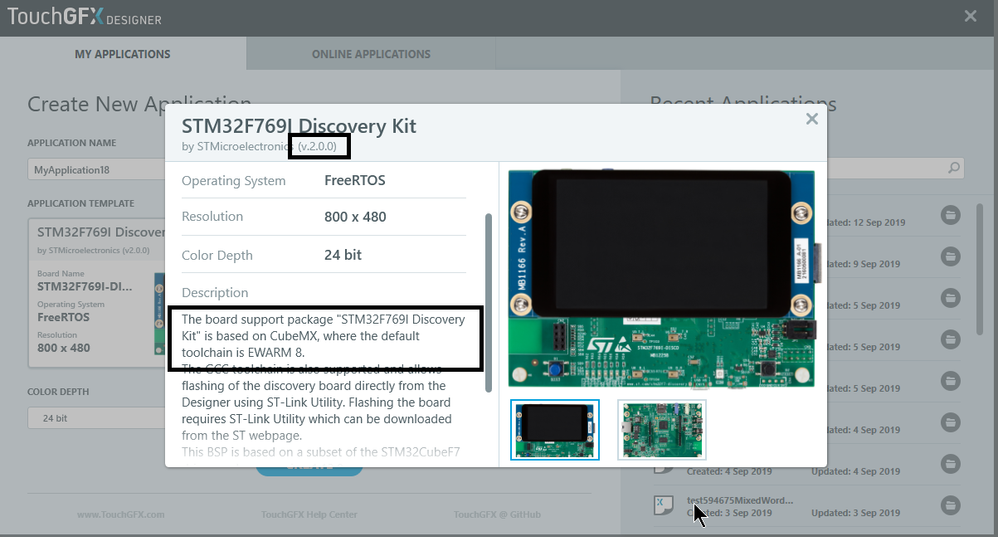Screen dimensions: 998x537
Task: Open folder icon for third 5 Sep 2019 entry
Action: [950, 381]
